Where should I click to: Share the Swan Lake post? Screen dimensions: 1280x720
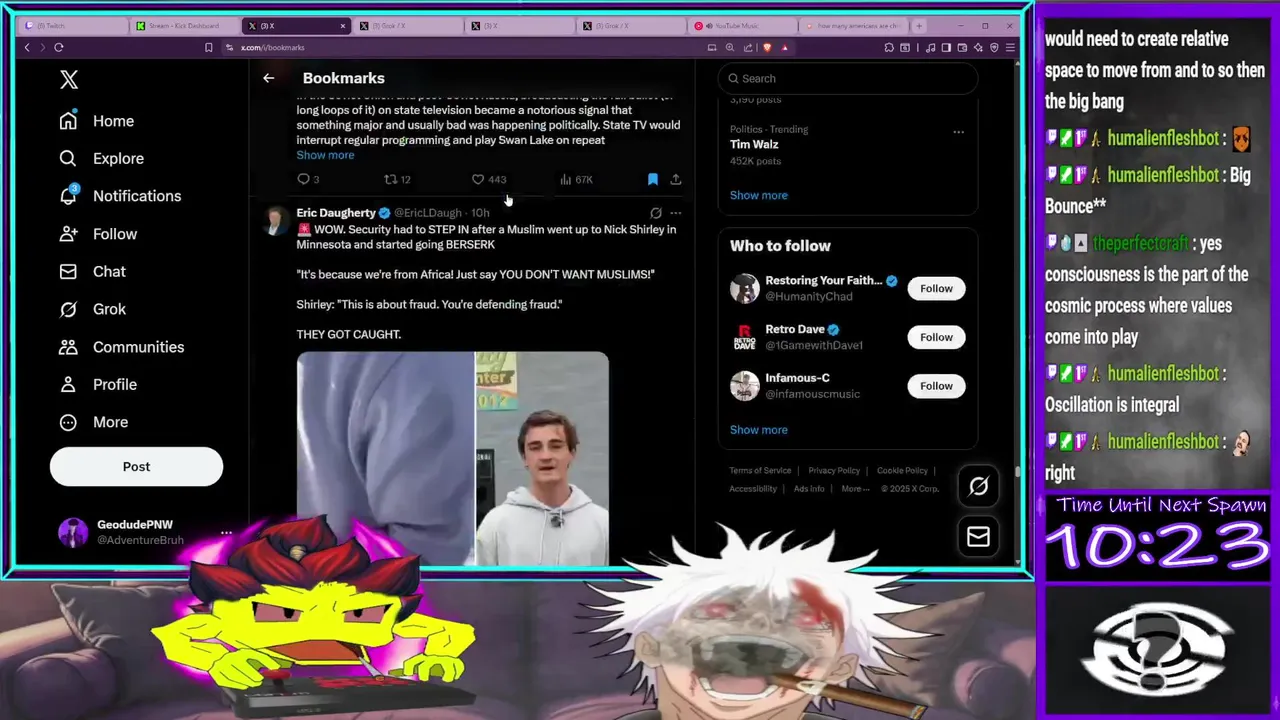pos(676,179)
